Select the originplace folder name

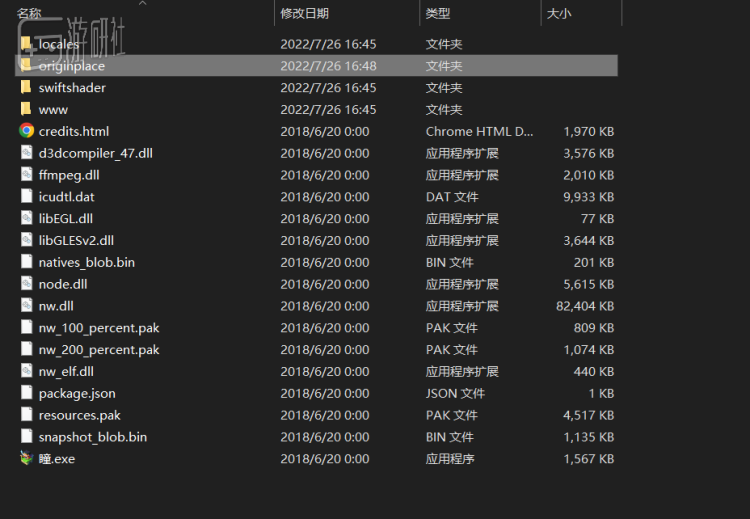coord(72,66)
